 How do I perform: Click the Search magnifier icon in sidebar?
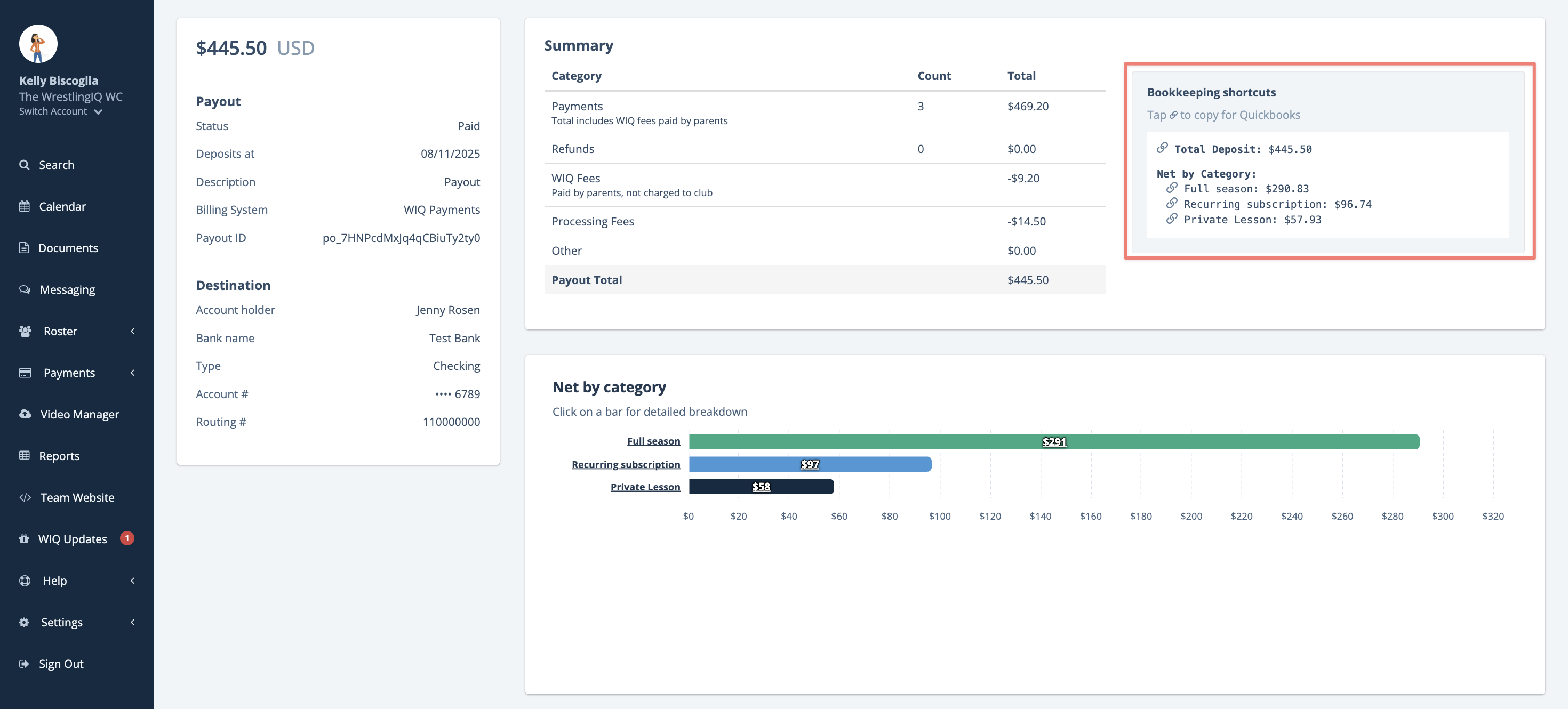[x=25, y=165]
